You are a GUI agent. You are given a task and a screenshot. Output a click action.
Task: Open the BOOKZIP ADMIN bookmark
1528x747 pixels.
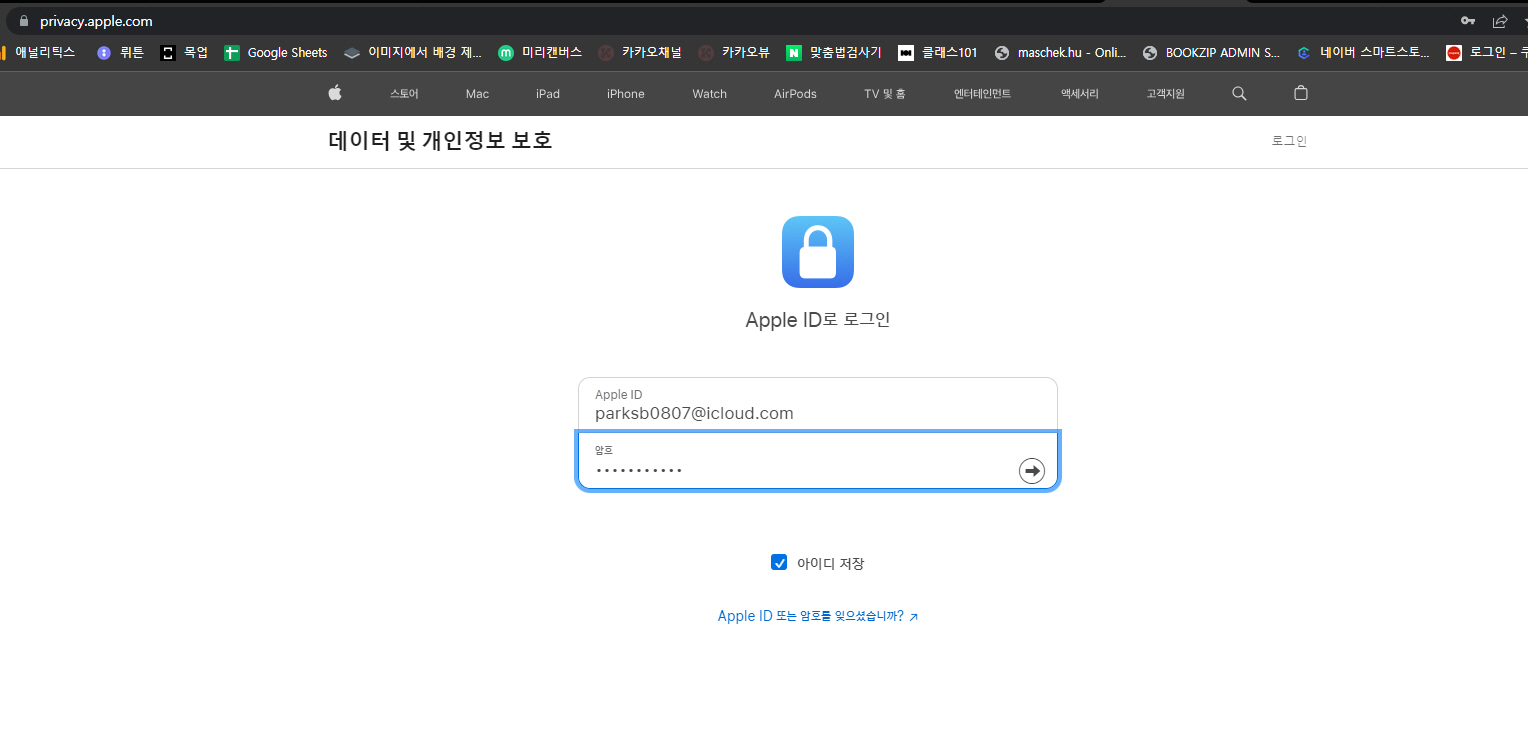tap(1211, 53)
